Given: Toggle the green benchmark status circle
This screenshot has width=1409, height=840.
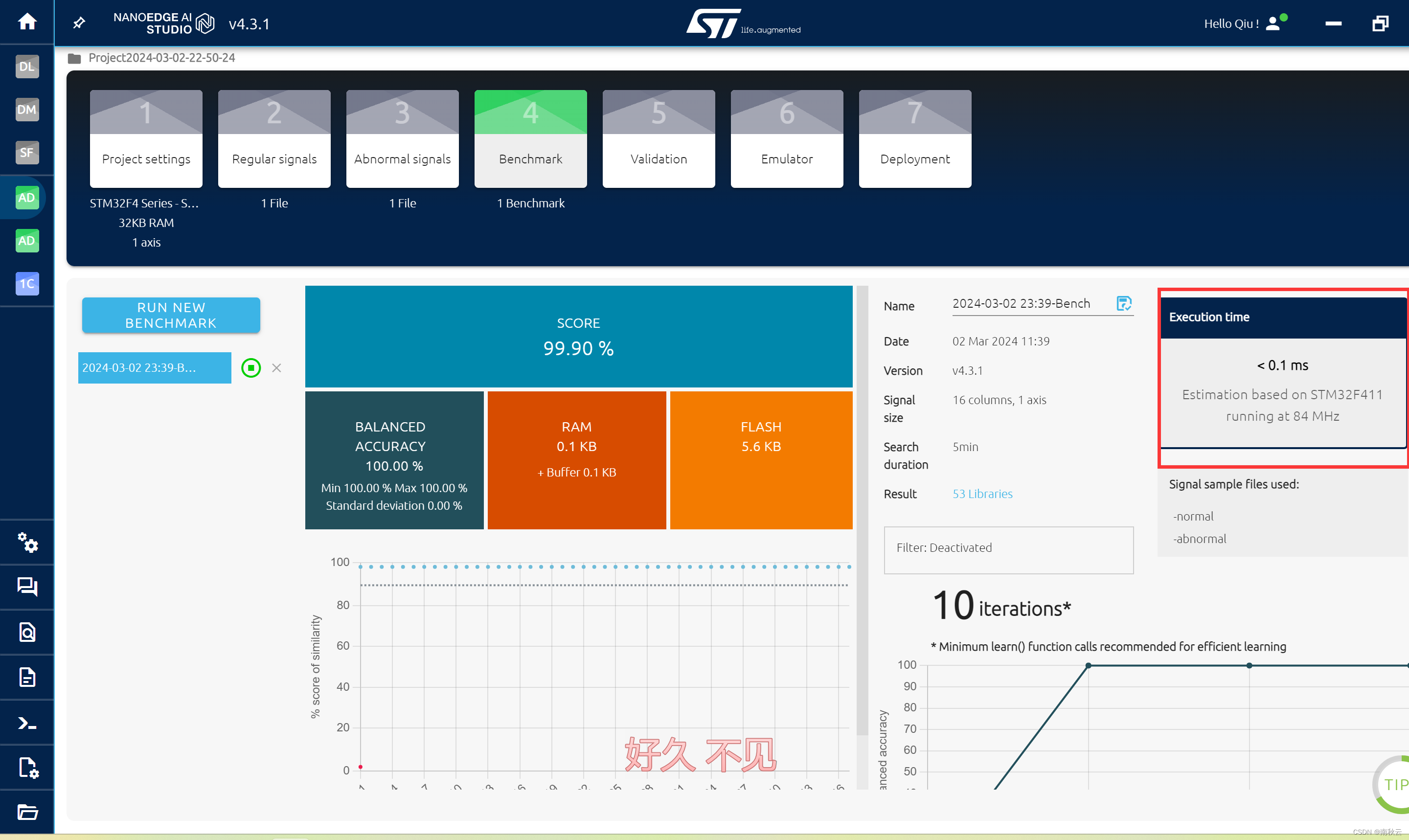Looking at the screenshot, I should (x=251, y=368).
